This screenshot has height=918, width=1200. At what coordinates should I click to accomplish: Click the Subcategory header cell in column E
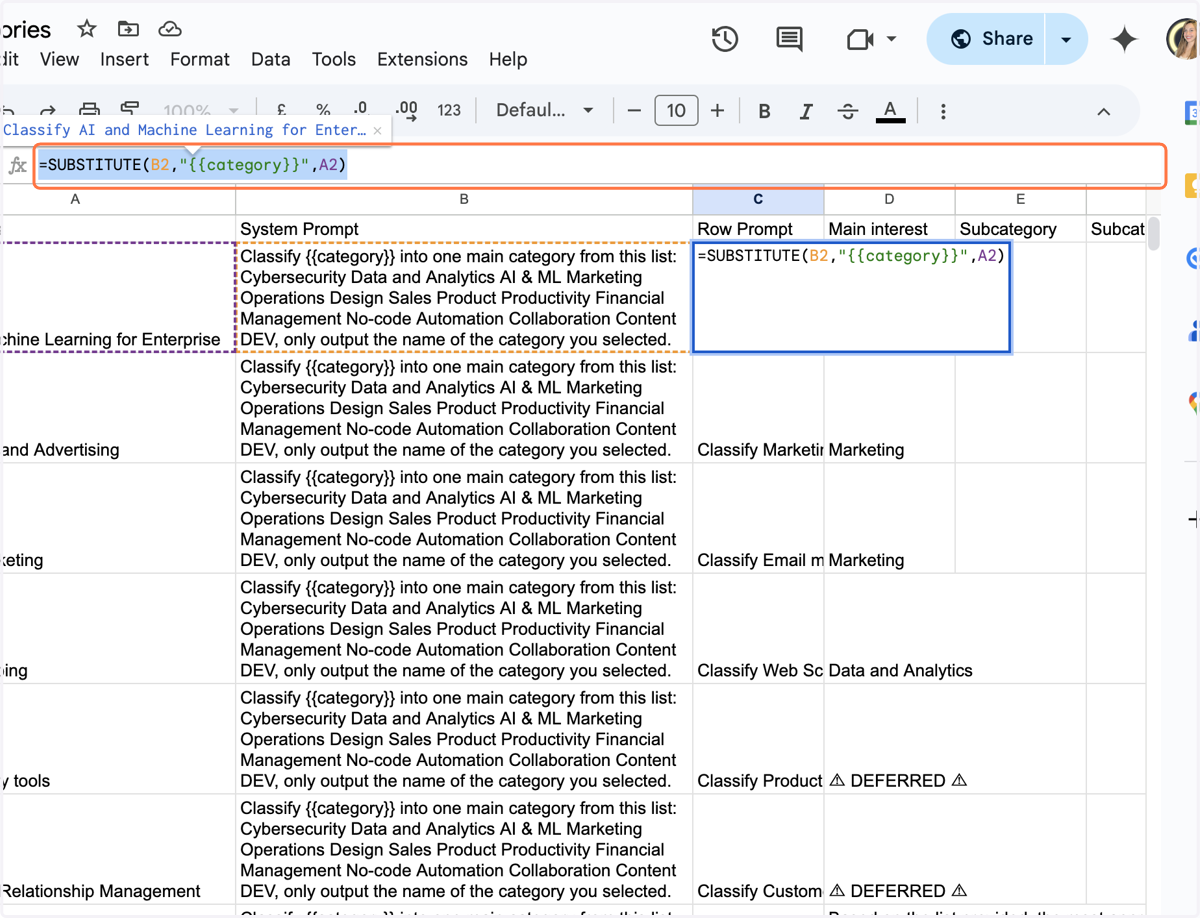click(1021, 229)
